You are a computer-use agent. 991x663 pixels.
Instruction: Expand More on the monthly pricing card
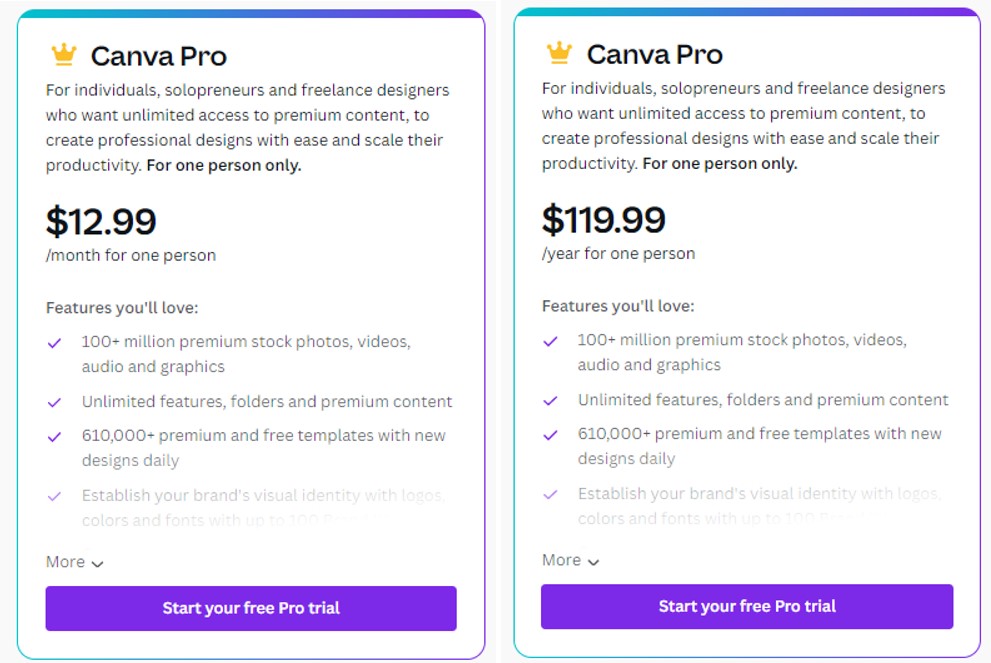(66, 562)
